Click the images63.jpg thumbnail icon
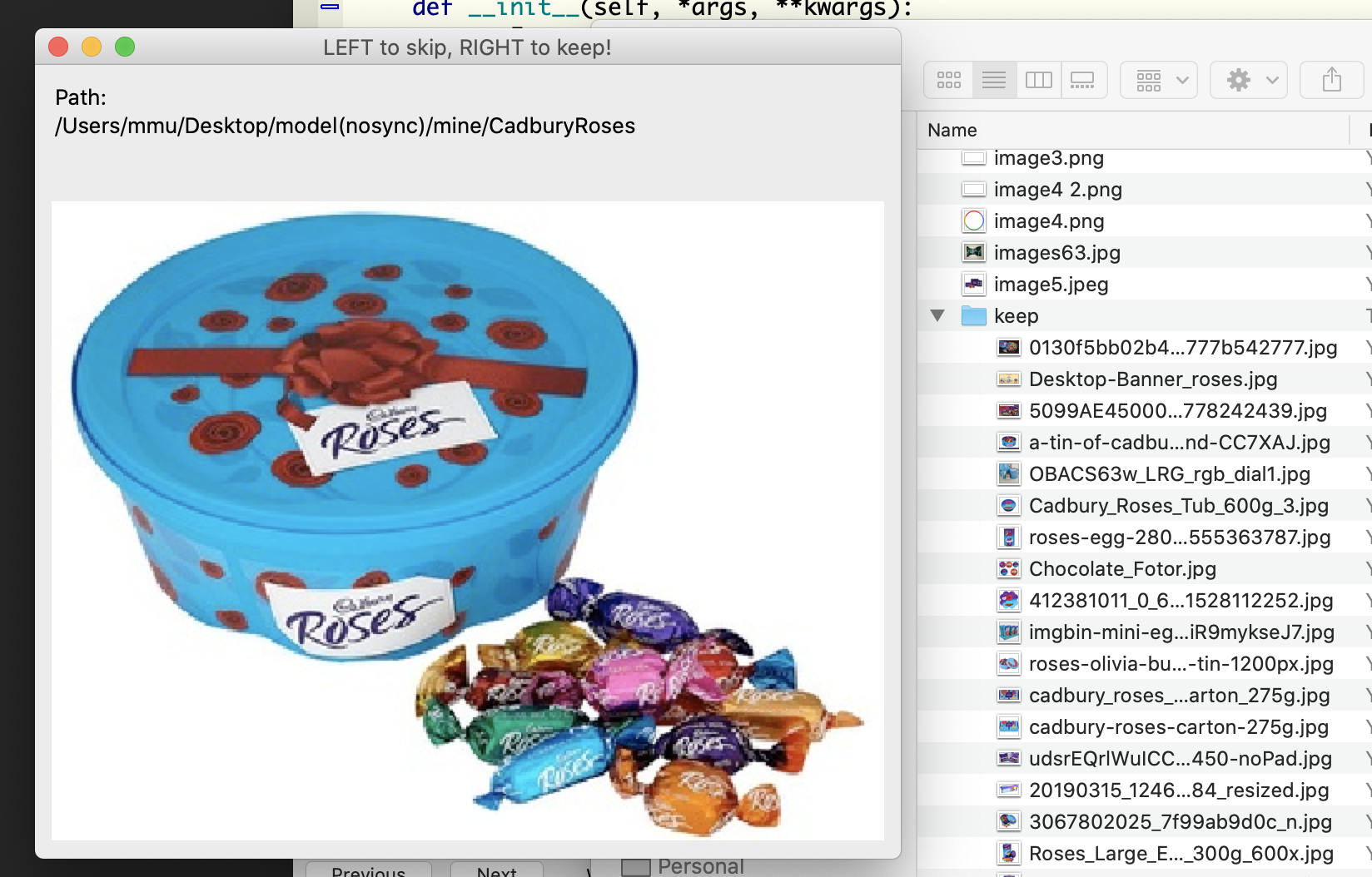The height and width of the screenshot is (877, 1372). click(974, 253)
